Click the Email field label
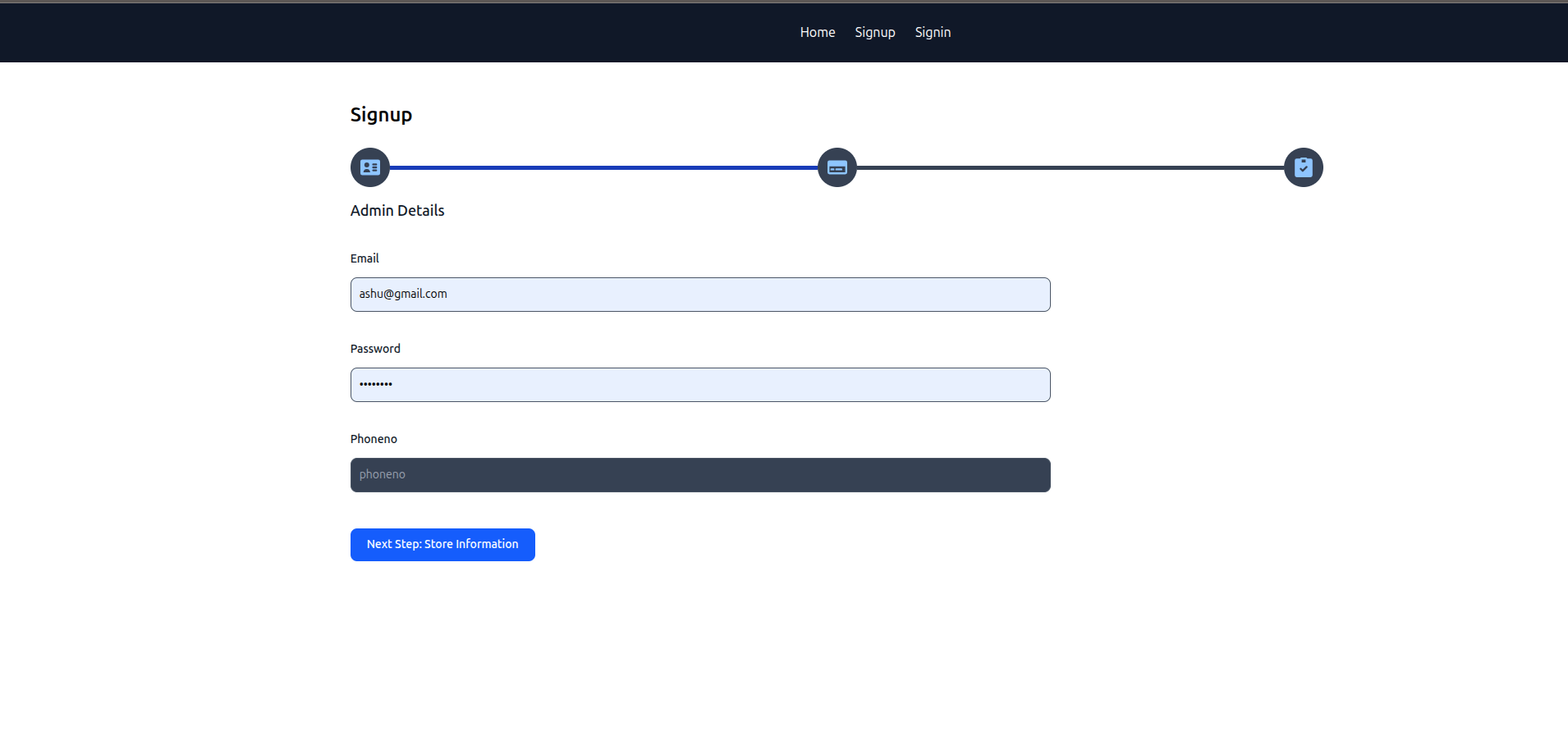The image size is (1568, 736). [x=364, y=258]
